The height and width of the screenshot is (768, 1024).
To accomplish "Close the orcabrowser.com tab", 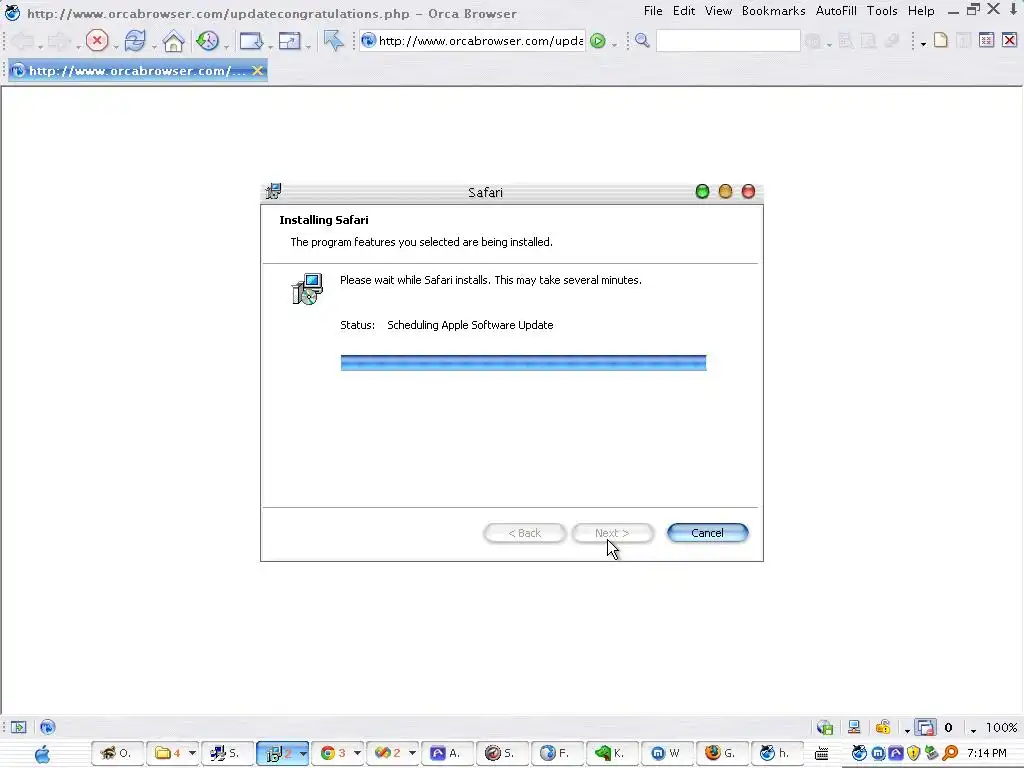I will [x=258, y=71].
